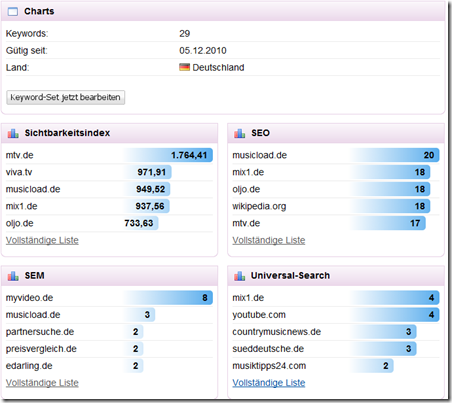Image resolution: width=452 pixels, height=403 pixels.
Task: Select partnersuche.de in SEM list
Action: 40,332
